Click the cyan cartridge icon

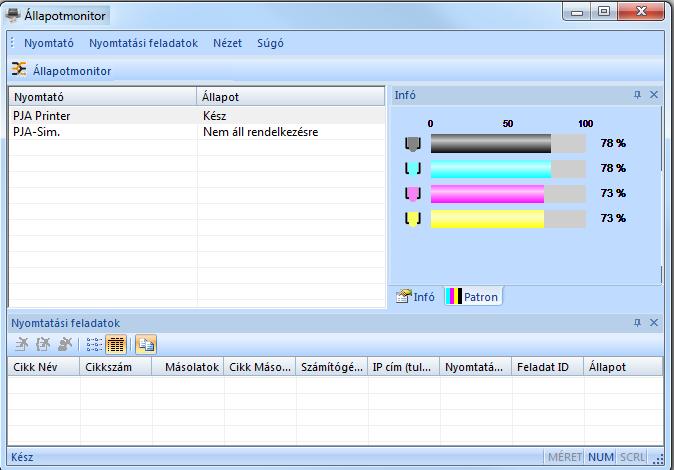click(x=413, y=169)
